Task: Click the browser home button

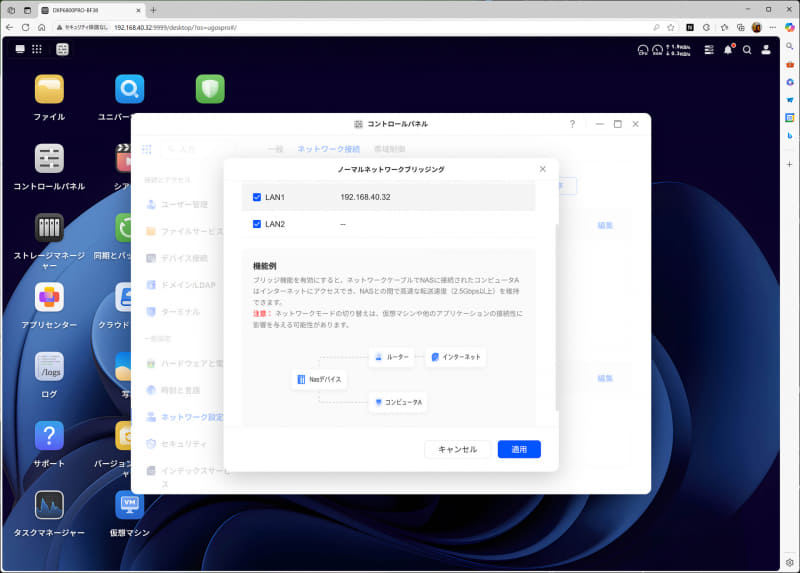Action: coord(41,28)
